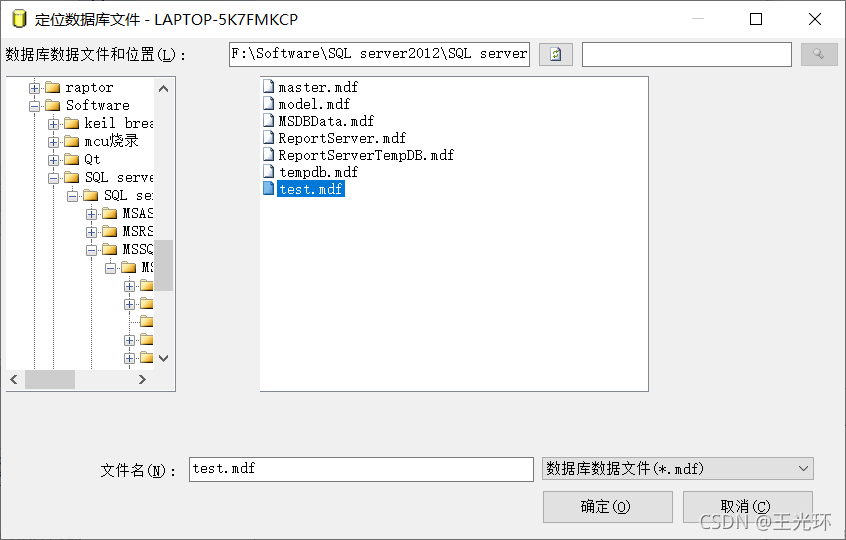The width and height of the screenshot is (846, 540).
Task: Click the mcu烧录 folder icon
Action: [71, 141]
